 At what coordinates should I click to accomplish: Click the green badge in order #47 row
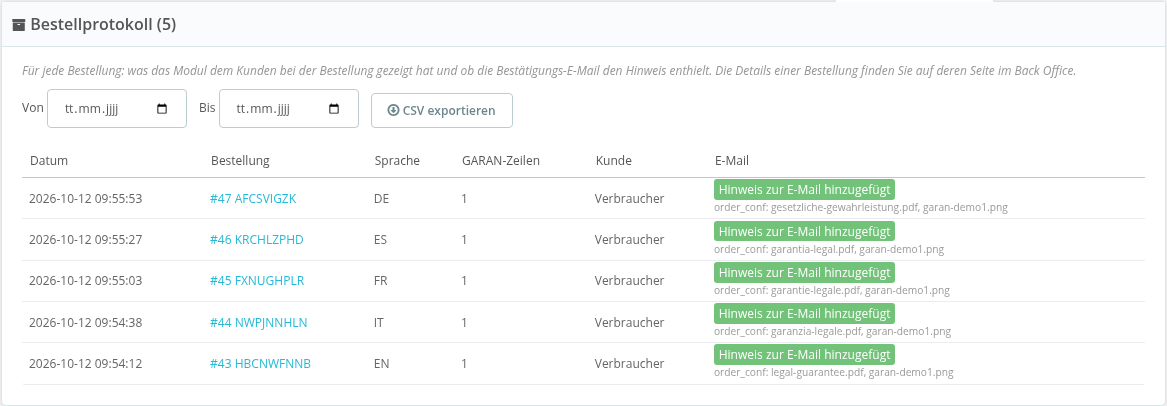(x=805, y=190)
